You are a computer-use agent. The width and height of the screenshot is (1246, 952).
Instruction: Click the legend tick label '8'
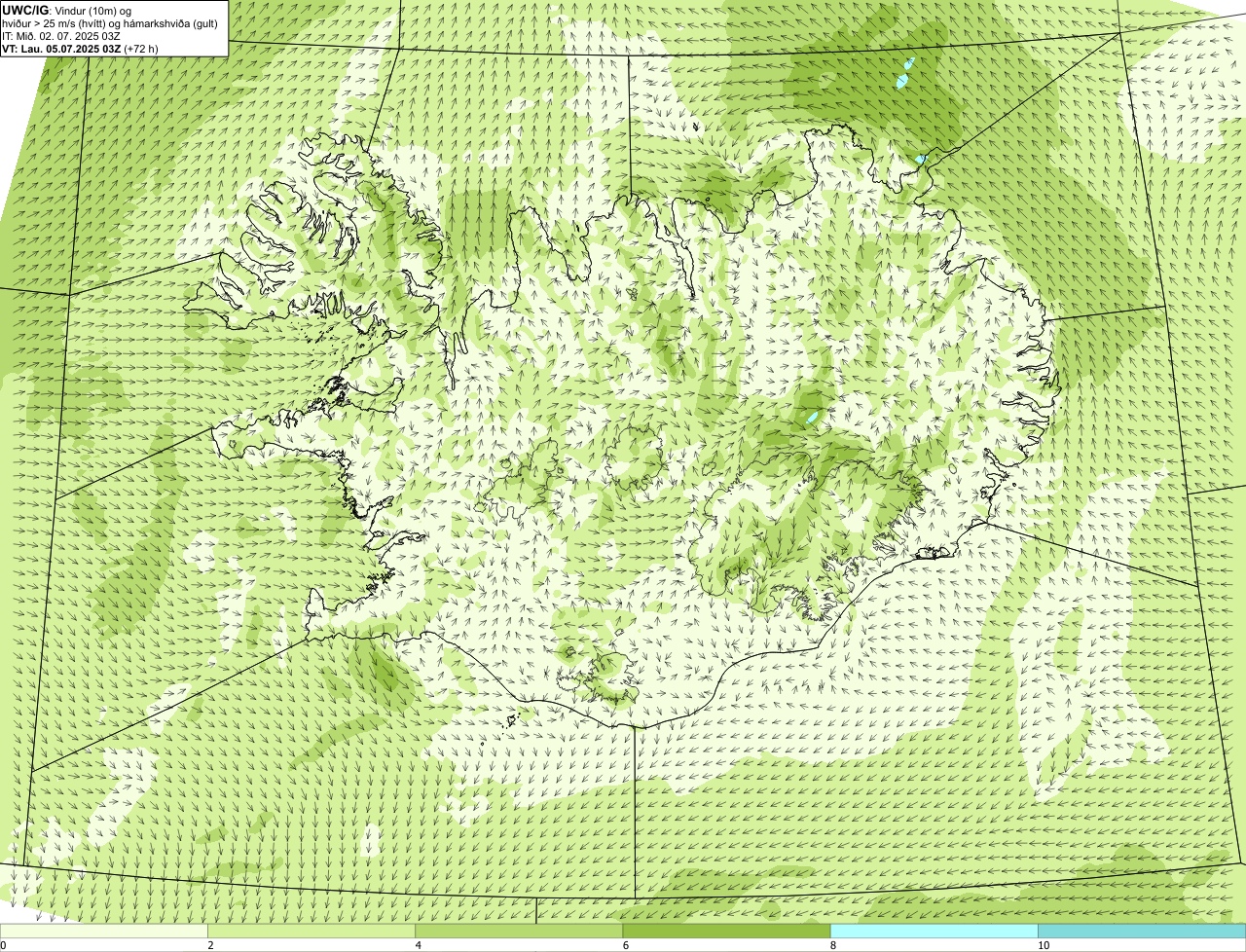click(x=832, y=945)
